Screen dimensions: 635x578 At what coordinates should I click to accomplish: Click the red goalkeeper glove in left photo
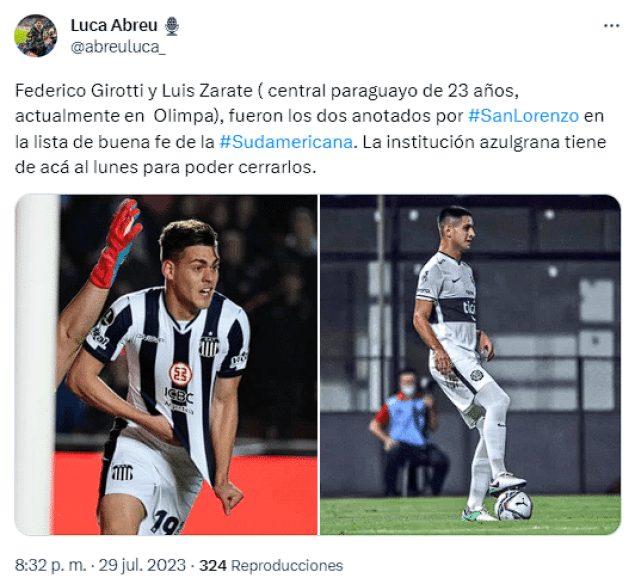pos(115,243)
